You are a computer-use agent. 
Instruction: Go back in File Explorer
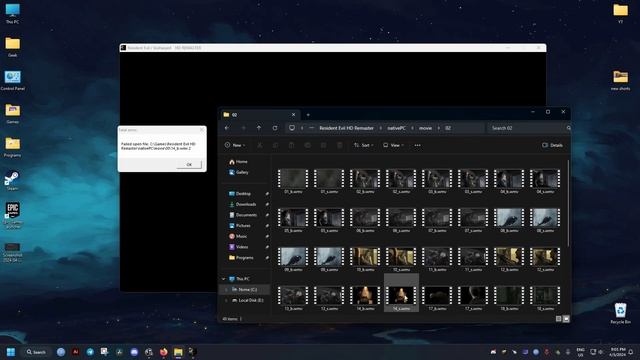[x=227, y=128]
